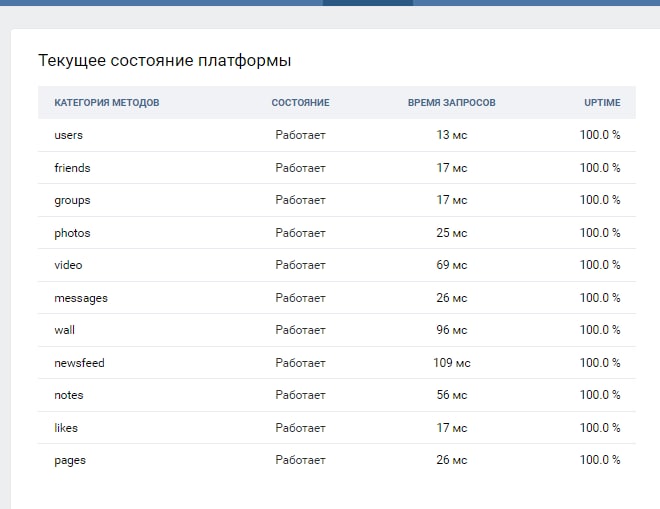660x509 pixels.
Task: Select the 'photos' category name
Action: pyautogui.click(x=72, y=233)
